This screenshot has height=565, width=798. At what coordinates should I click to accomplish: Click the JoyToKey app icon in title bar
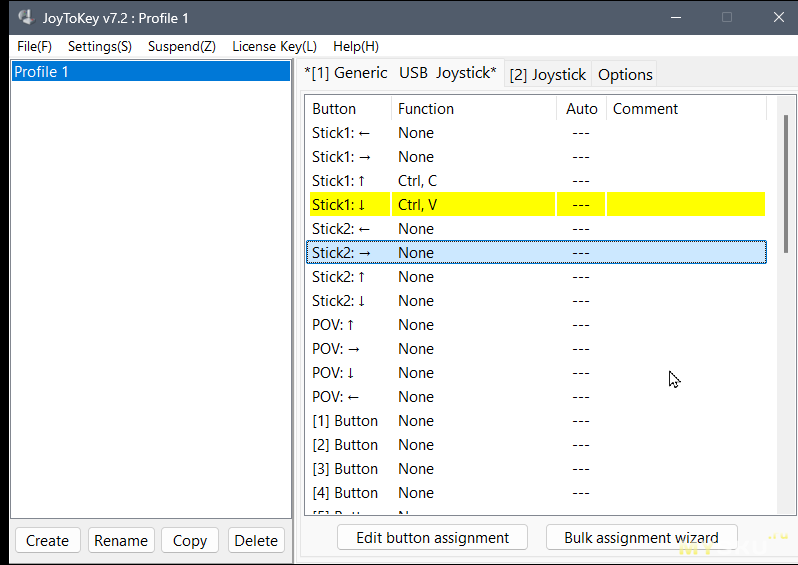(26, 17)
